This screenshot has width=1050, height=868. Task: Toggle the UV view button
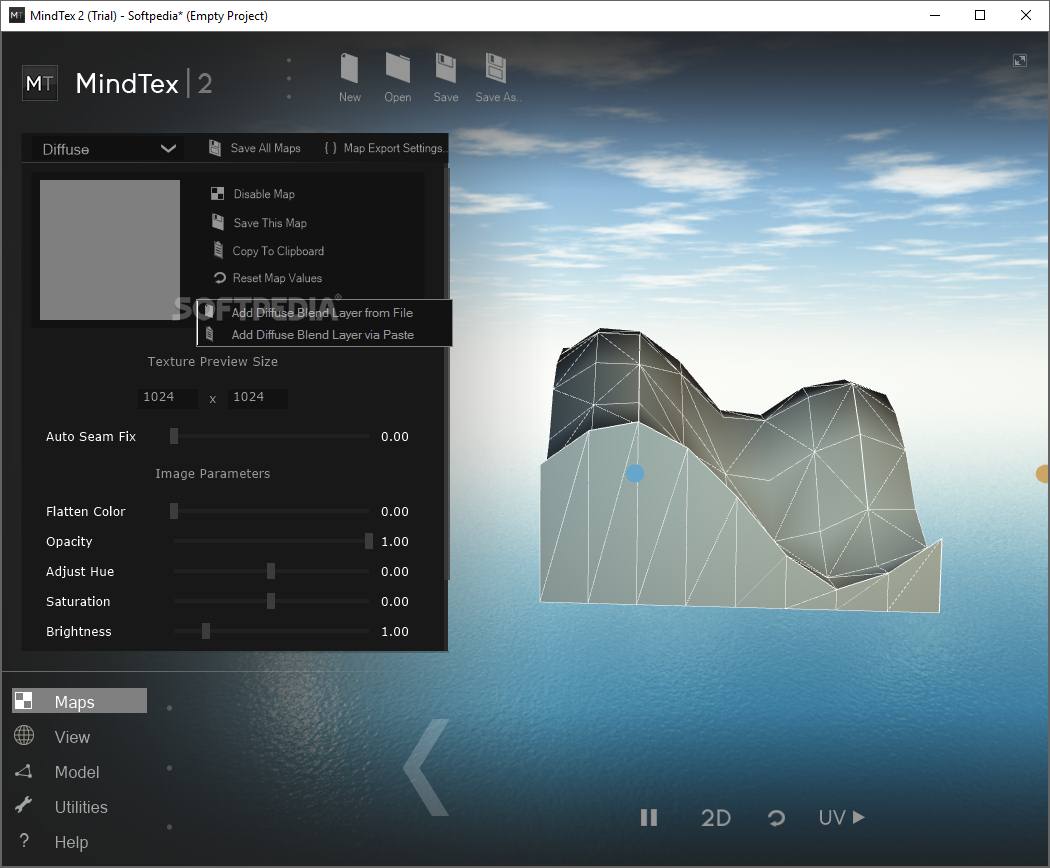tap(842, 818)
